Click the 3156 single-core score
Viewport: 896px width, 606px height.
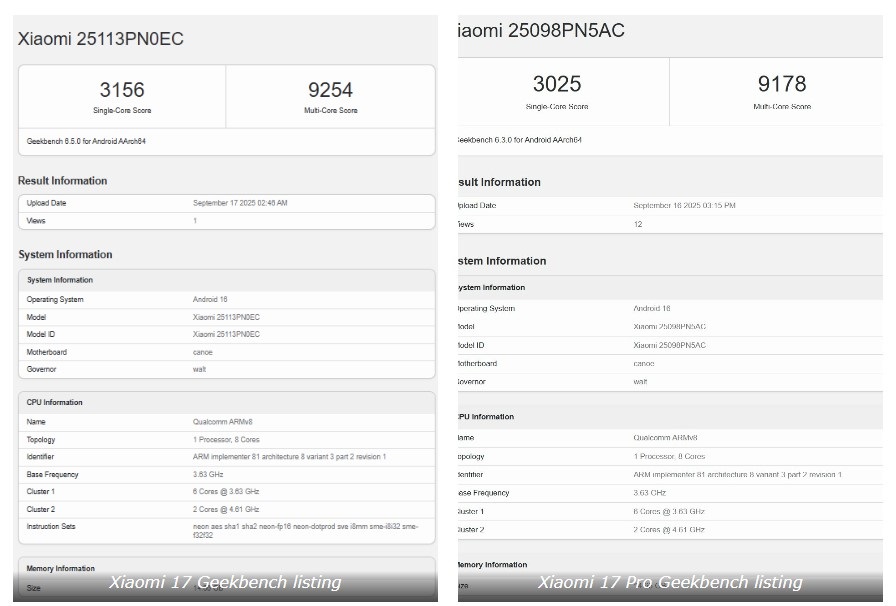pos(122,90)
